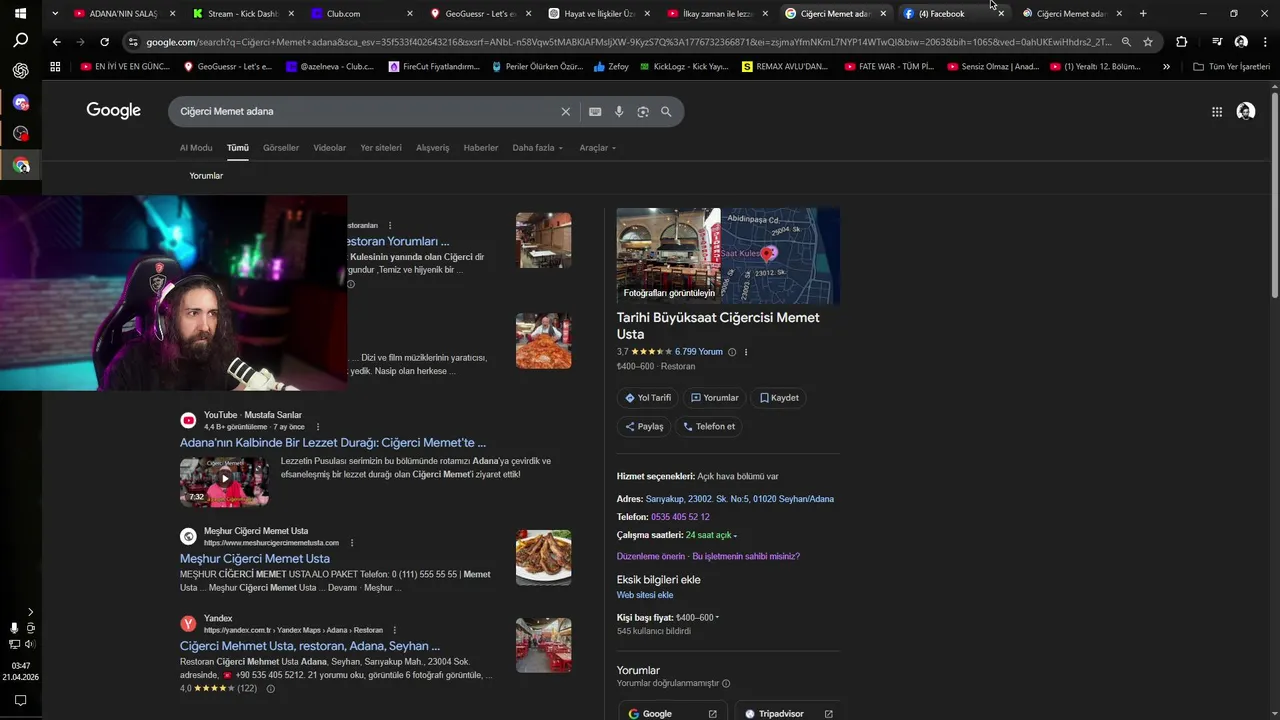
Task: Open the Chrome extensions puzzle icon
Action: 1181,42
